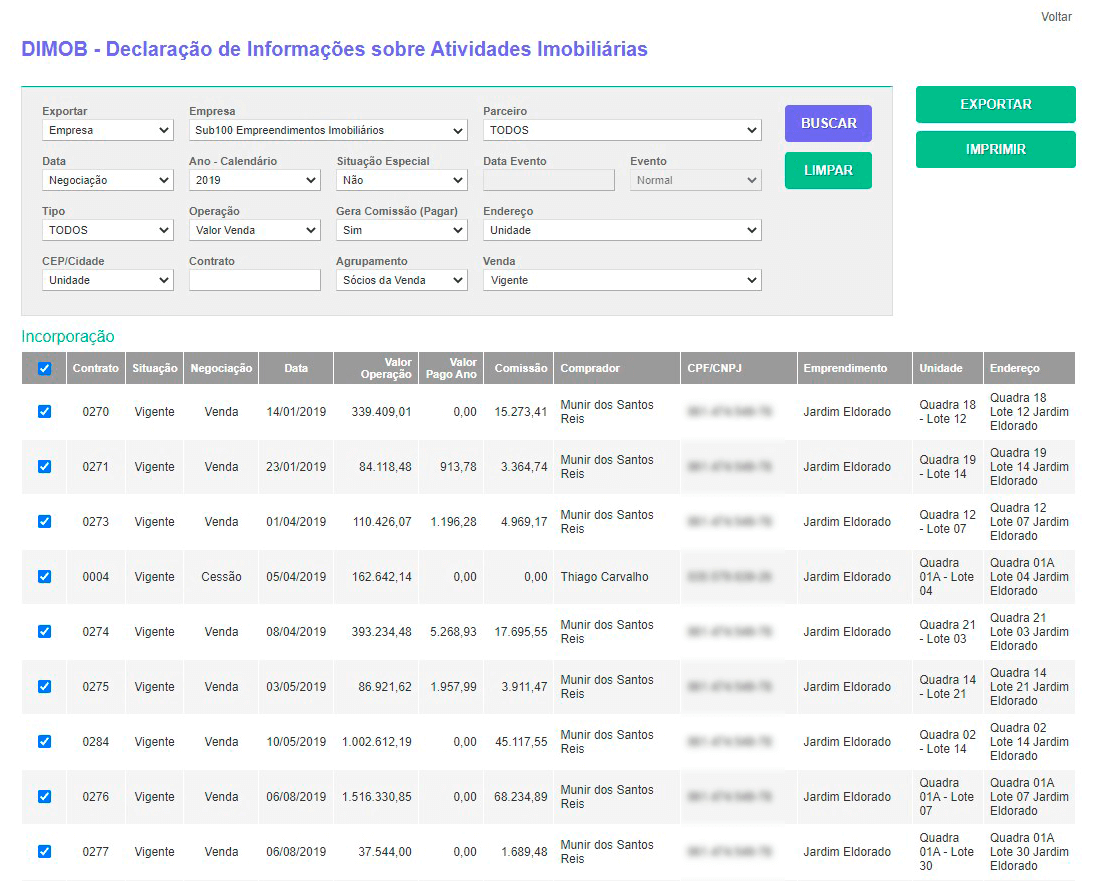Uncheck the checkbox for contract 0270
Image resolution: width=1100 pixels, height=881 pixels.
44,411
